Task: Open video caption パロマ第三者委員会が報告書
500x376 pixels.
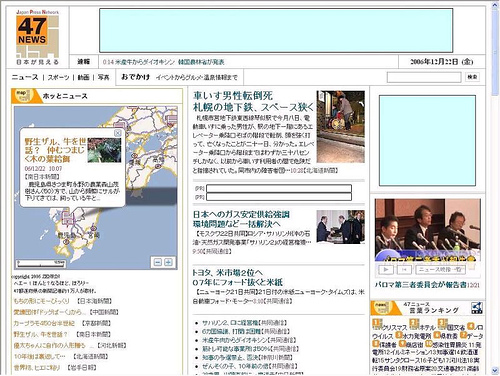Action: coord(421,285)
